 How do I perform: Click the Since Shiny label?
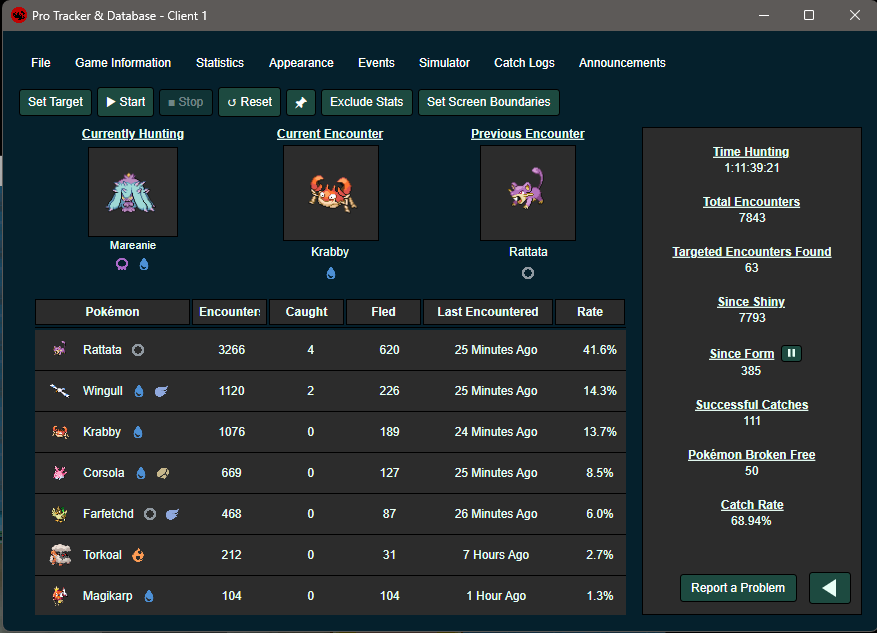751,302
